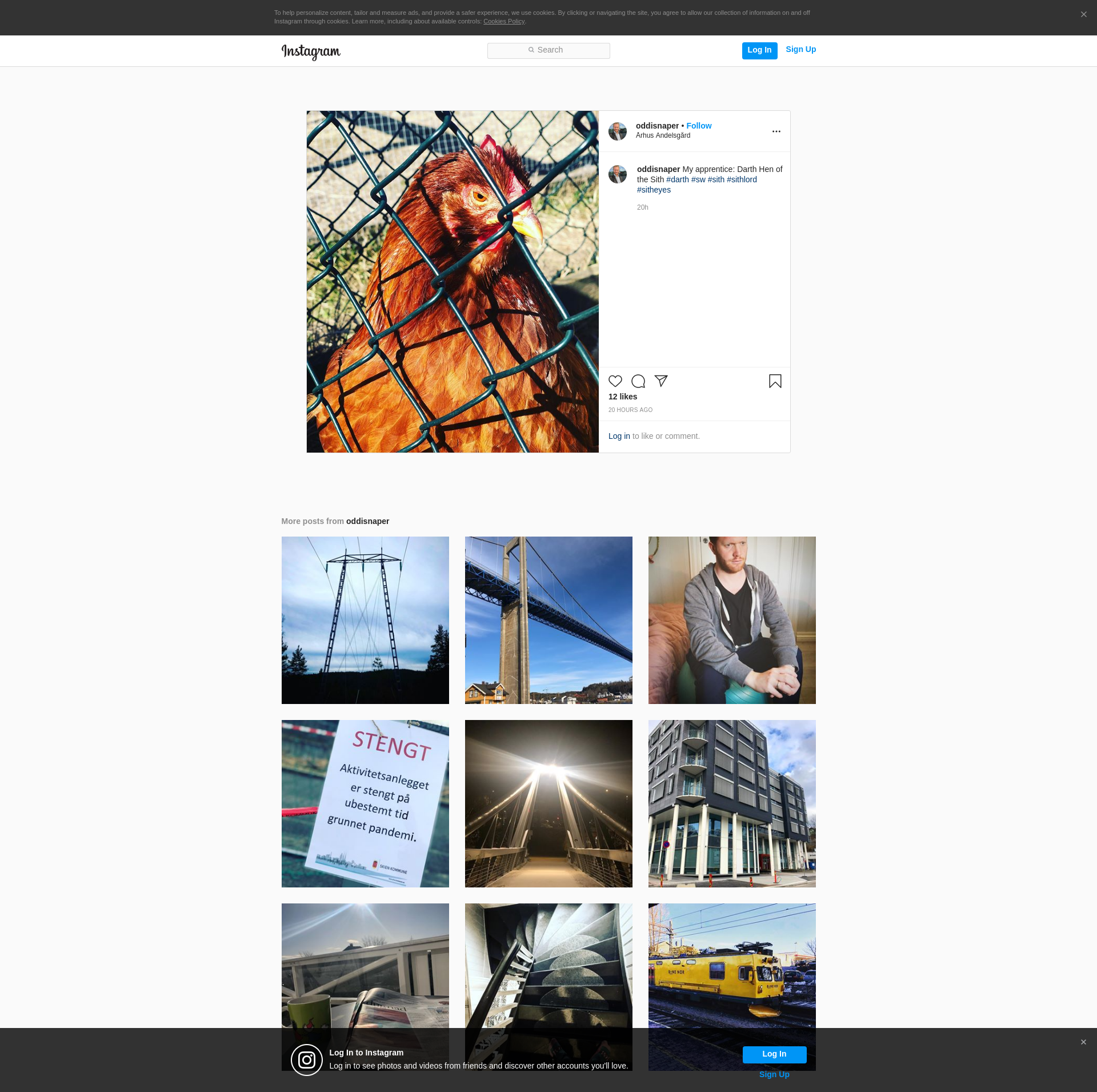This screenshot has width=1097, height=1092.
Task: Dismiss the cookie notice banner
Action: click(1083, 15)
